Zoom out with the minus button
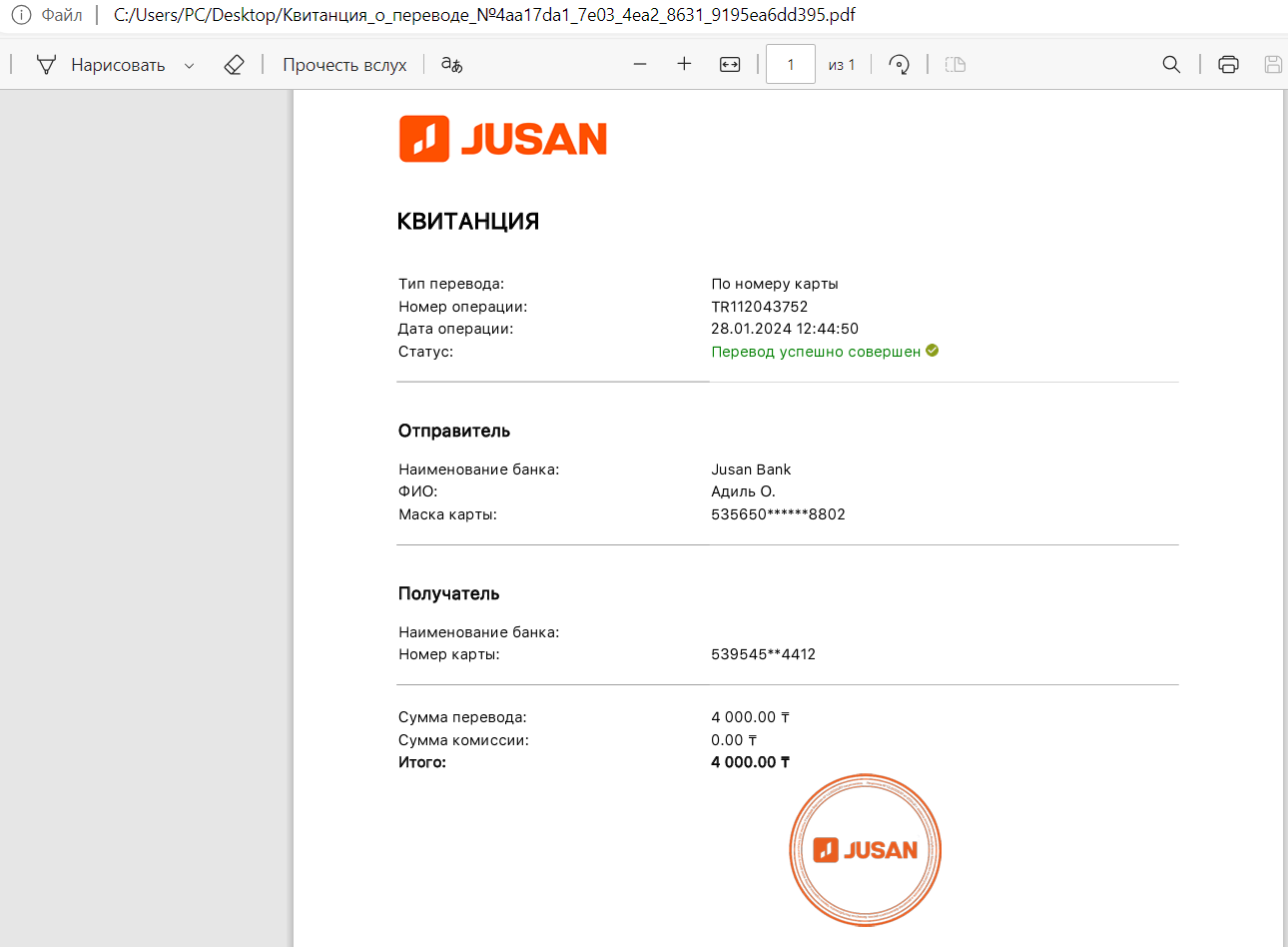 (640, 64)
